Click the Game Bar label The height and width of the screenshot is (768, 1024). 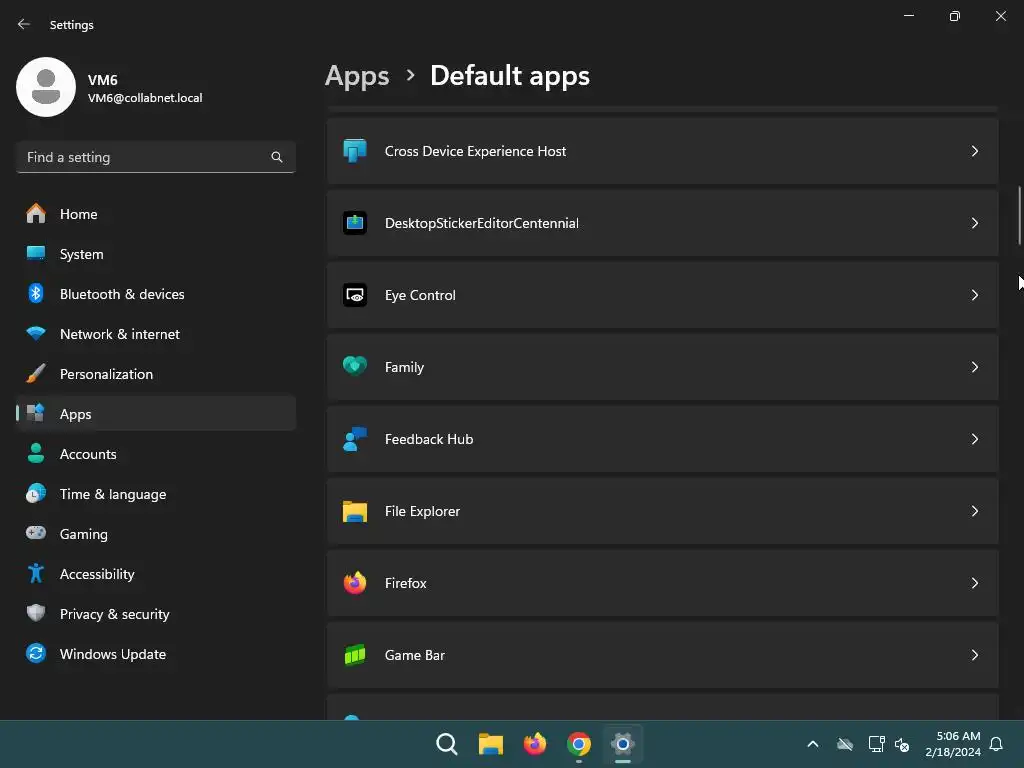(415, 655)
